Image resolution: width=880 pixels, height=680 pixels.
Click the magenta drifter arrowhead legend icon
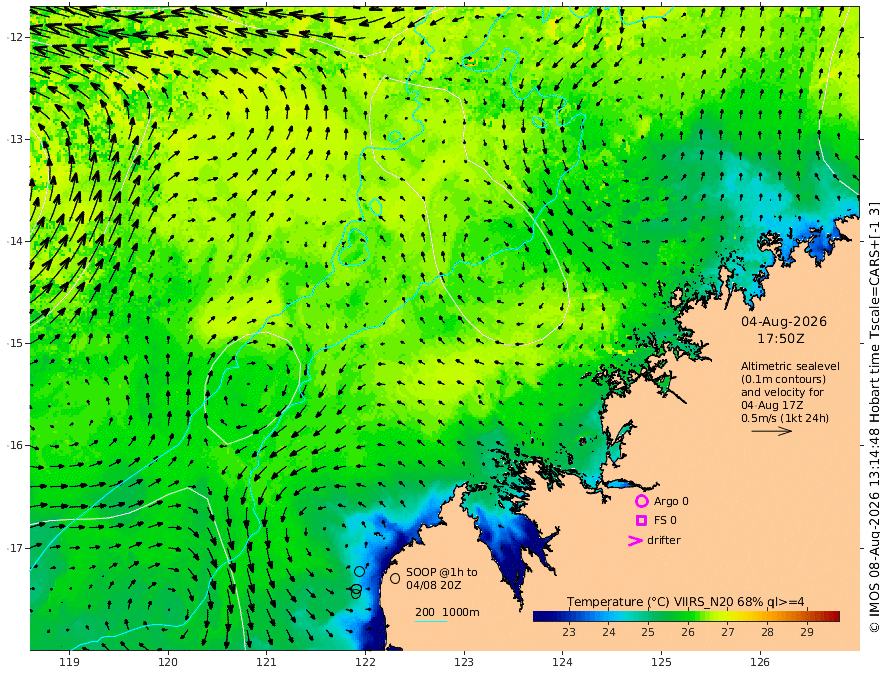(x=635, y=541)
